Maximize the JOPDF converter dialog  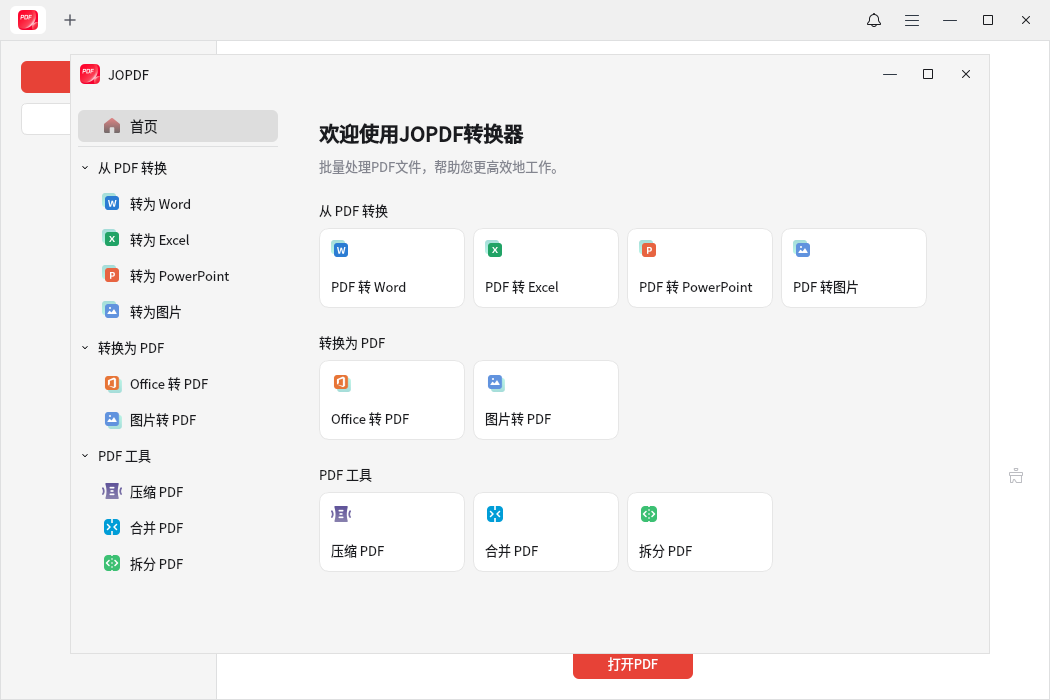point(928,74)
